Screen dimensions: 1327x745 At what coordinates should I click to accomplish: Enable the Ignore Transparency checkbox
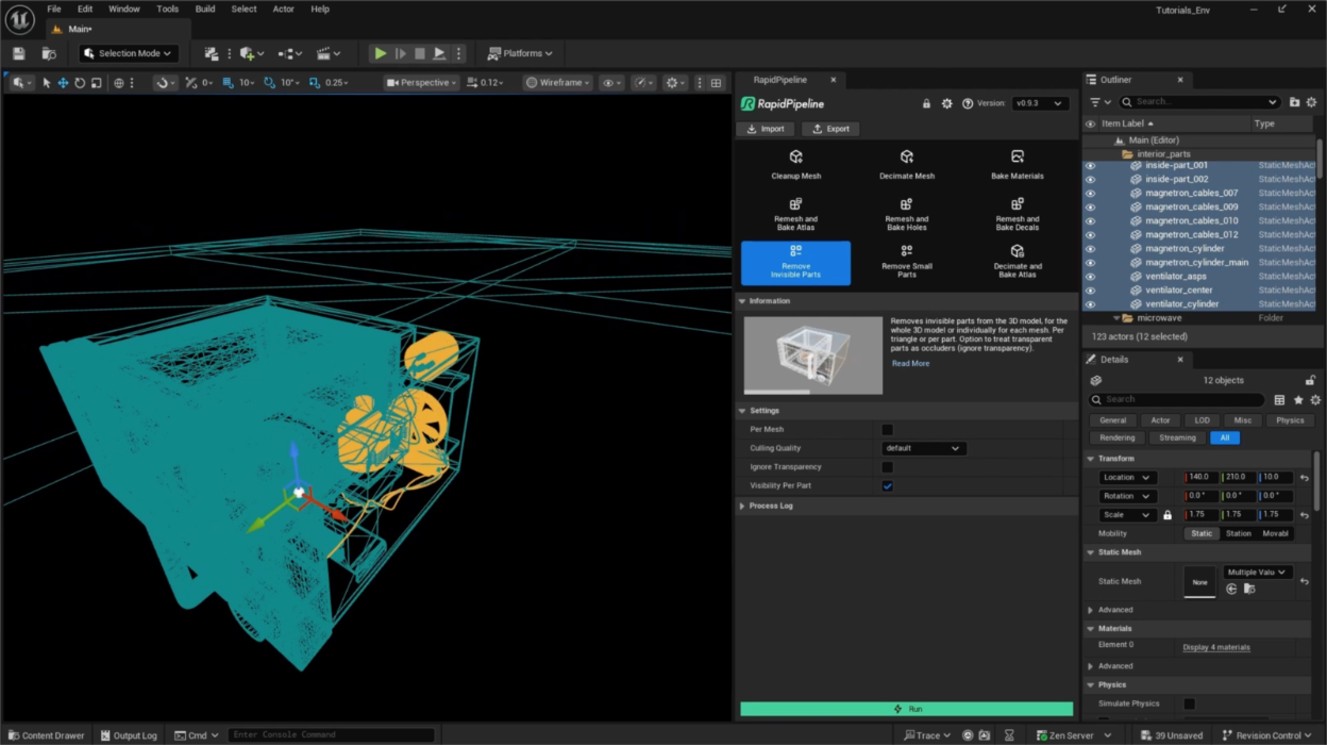887,467
